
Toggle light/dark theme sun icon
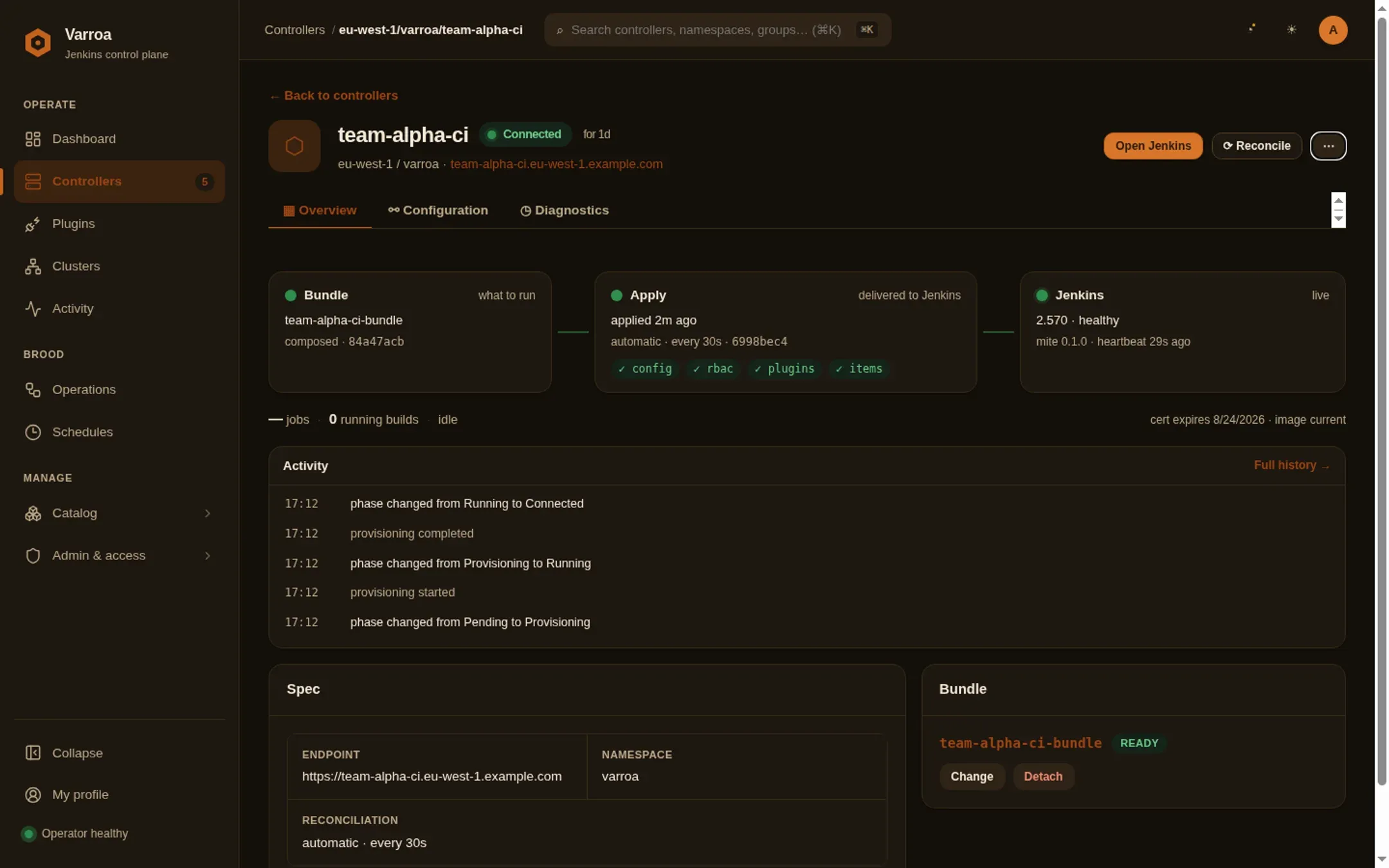tap(1291, 30)
